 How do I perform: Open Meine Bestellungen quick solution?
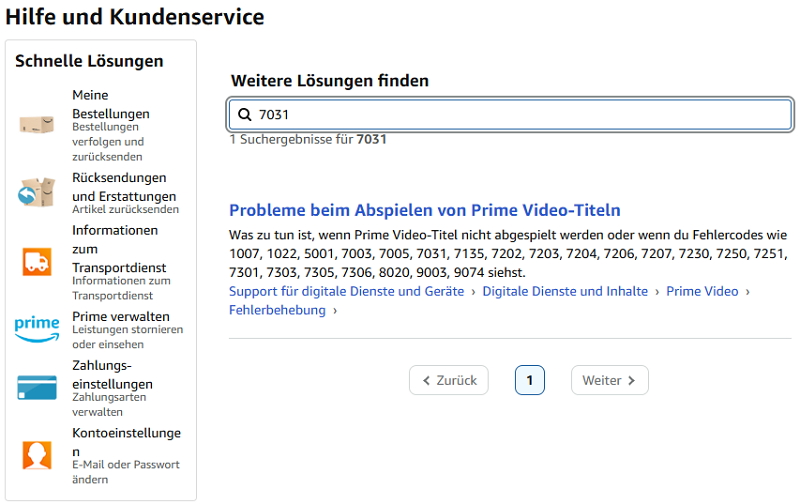[x=111, y=104]
